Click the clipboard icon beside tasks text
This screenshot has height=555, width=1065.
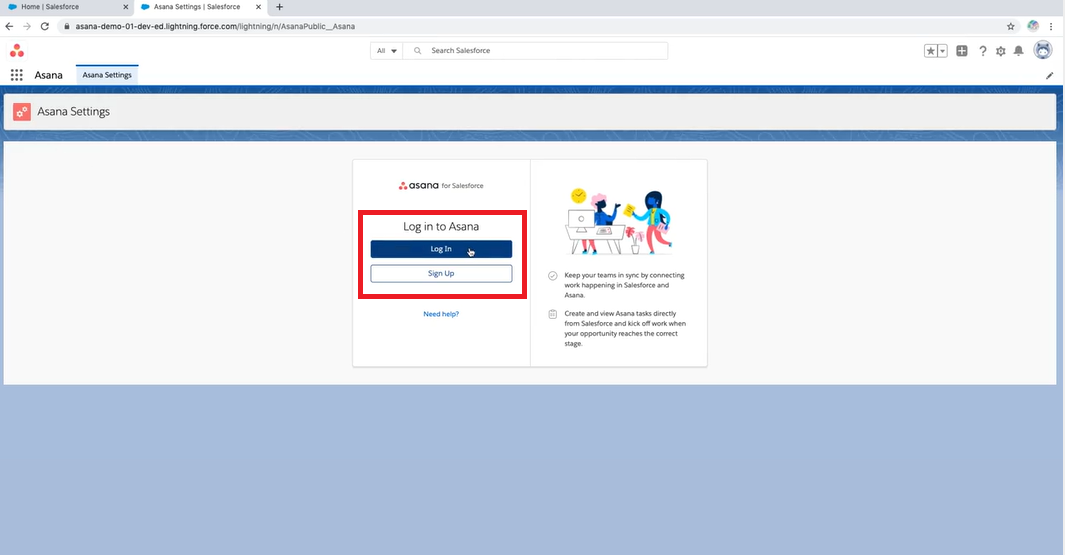click(x=552, y=314)
